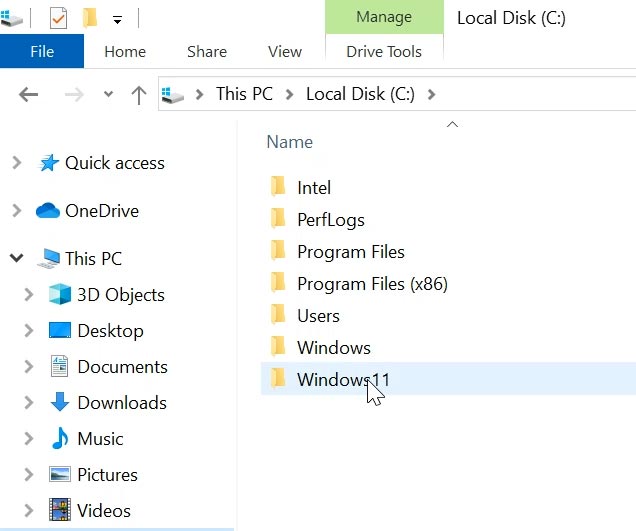Screen dimensions: 636x531
Task: Sort by the Name column header
Action: click(290, 142)
